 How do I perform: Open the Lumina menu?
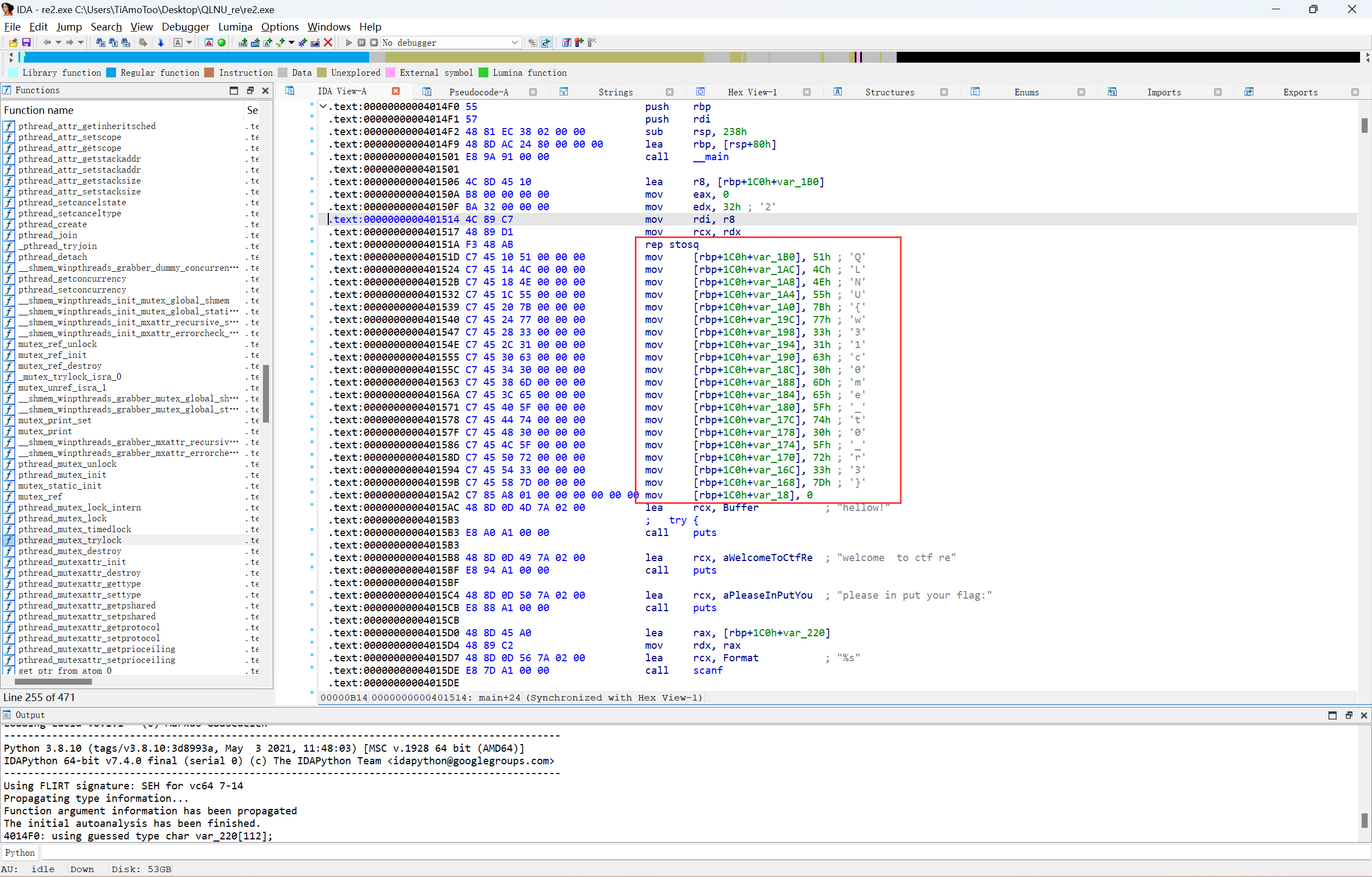coord(235,27)
